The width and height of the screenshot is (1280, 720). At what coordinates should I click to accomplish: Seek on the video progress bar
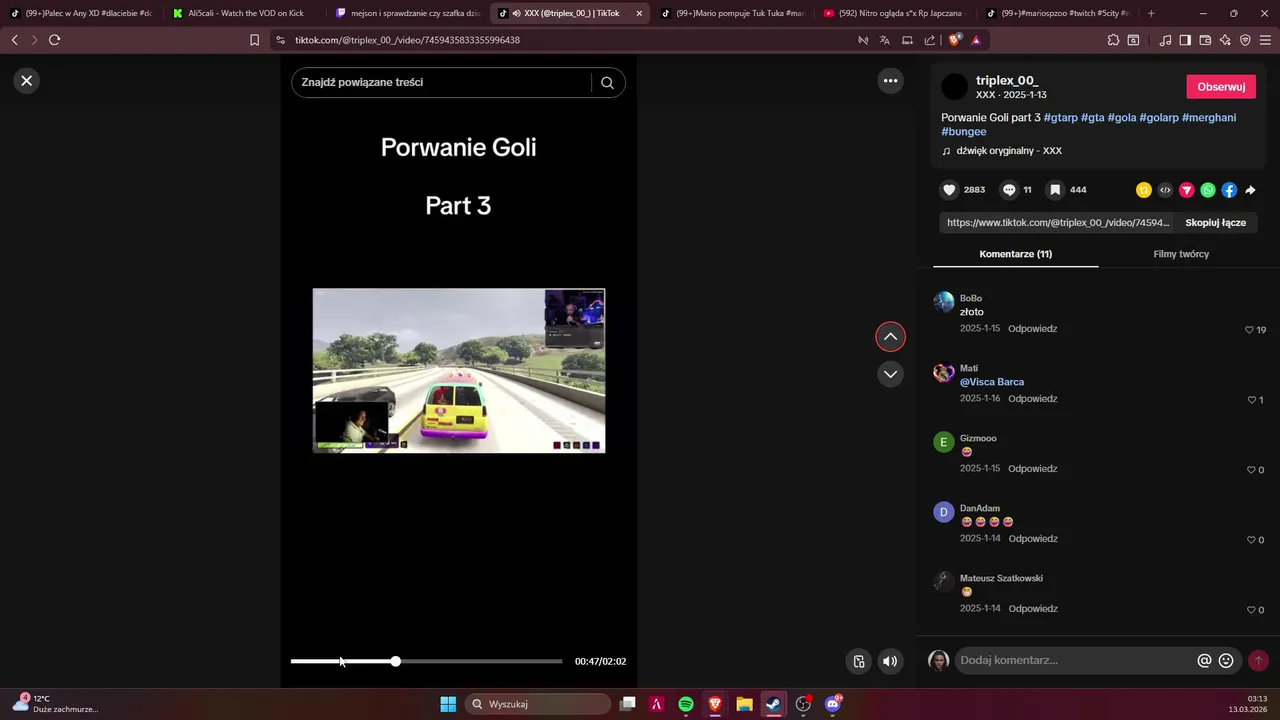click(427, 661)
